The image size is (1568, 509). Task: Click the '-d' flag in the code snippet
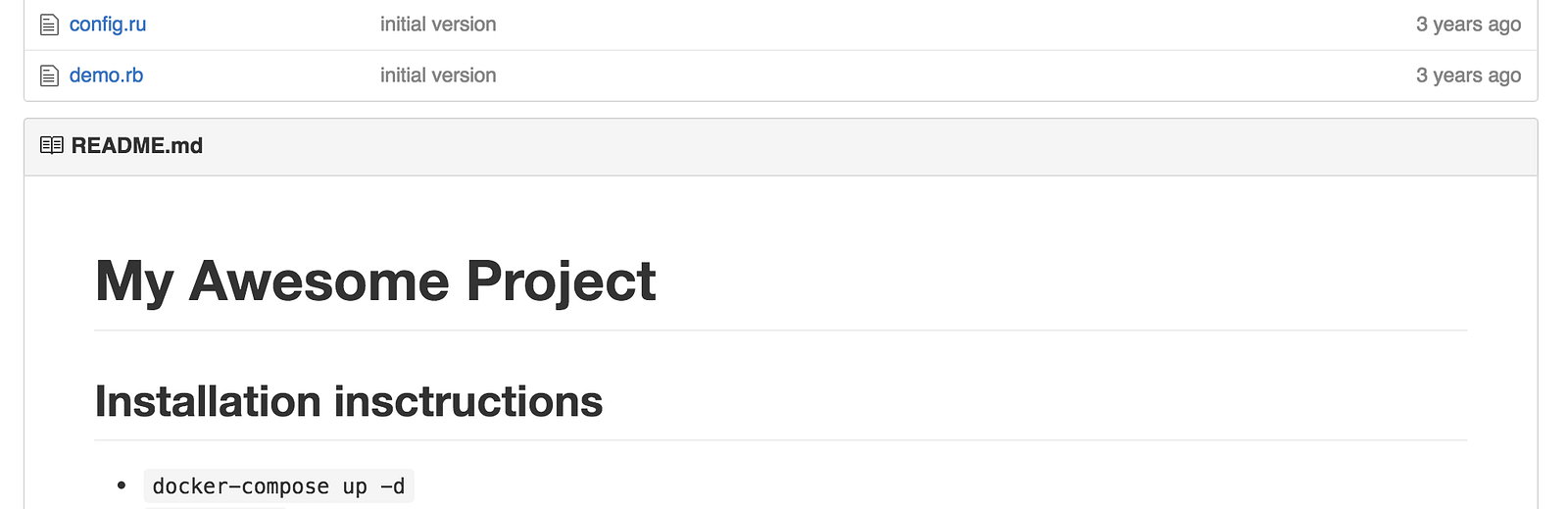(392, 486)
